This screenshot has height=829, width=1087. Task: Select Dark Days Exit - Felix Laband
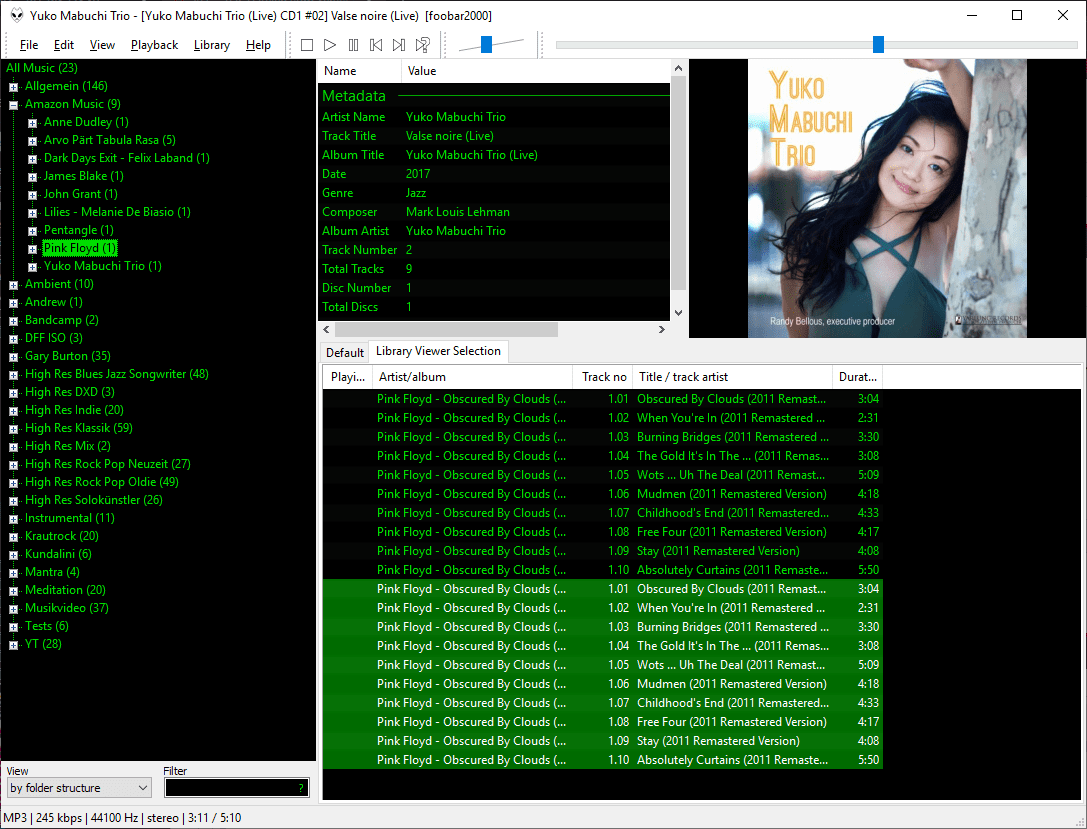pos(126,158)
